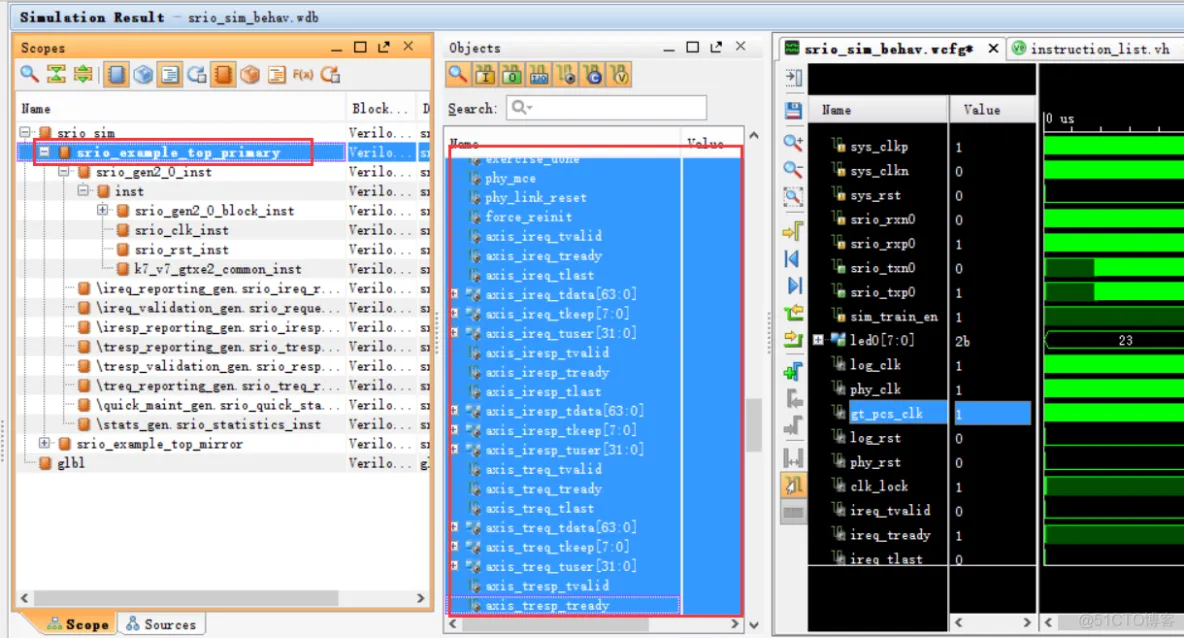Click the top arrow-to-panel waveform sidebar icon
The width and height of the screenshot is (1184, 638).
pyautogui.click(x=793, y=77)
